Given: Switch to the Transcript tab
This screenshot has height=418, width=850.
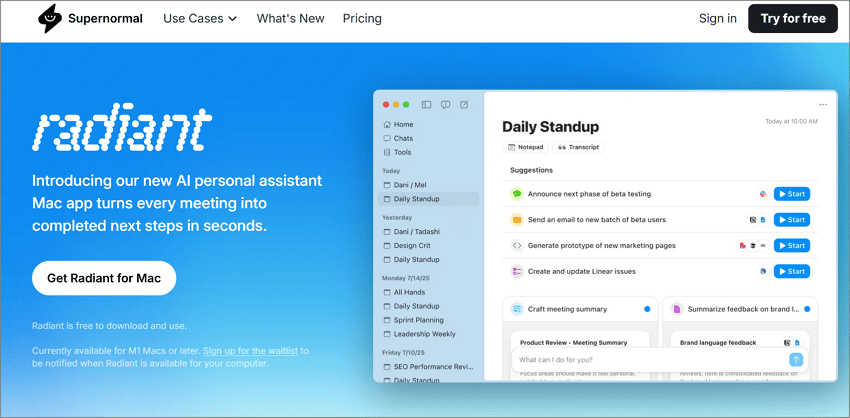Looking at the screenshot, I should [578, 147].
